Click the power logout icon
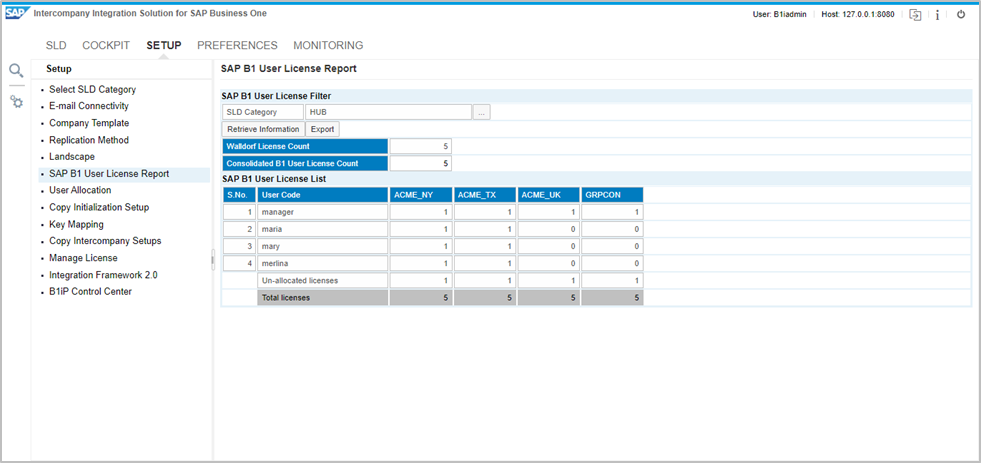Screen dimensions: 981x463 point(961,15)
